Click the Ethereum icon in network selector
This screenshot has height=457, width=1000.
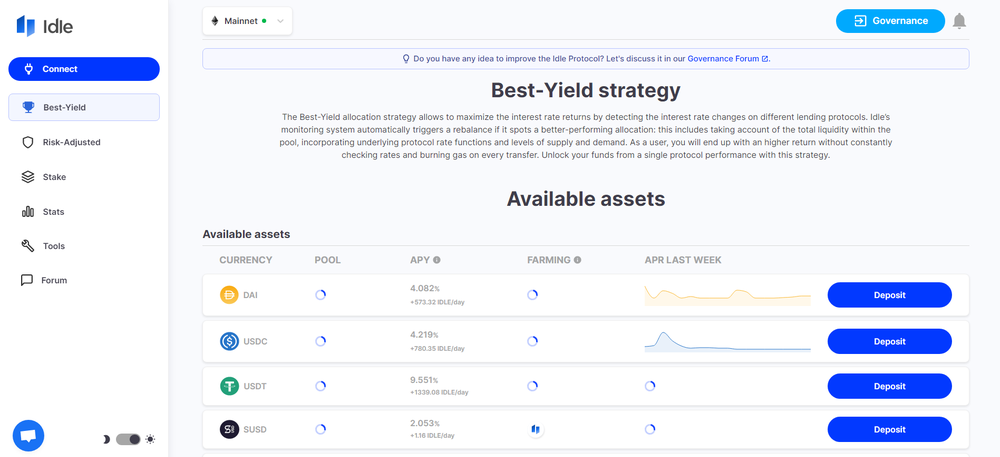tap(215, 21)
